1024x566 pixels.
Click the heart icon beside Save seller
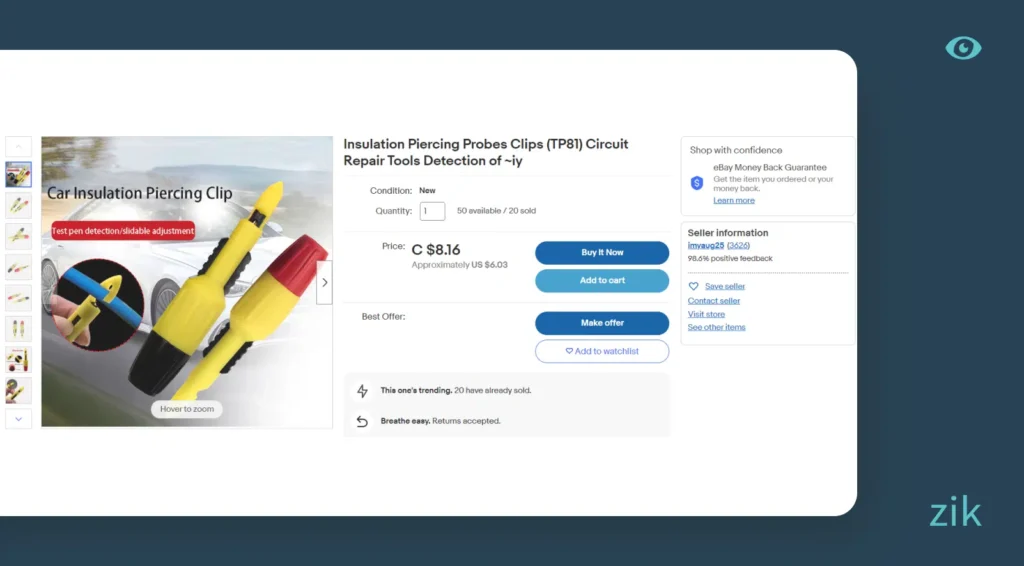tap(694, 287)
